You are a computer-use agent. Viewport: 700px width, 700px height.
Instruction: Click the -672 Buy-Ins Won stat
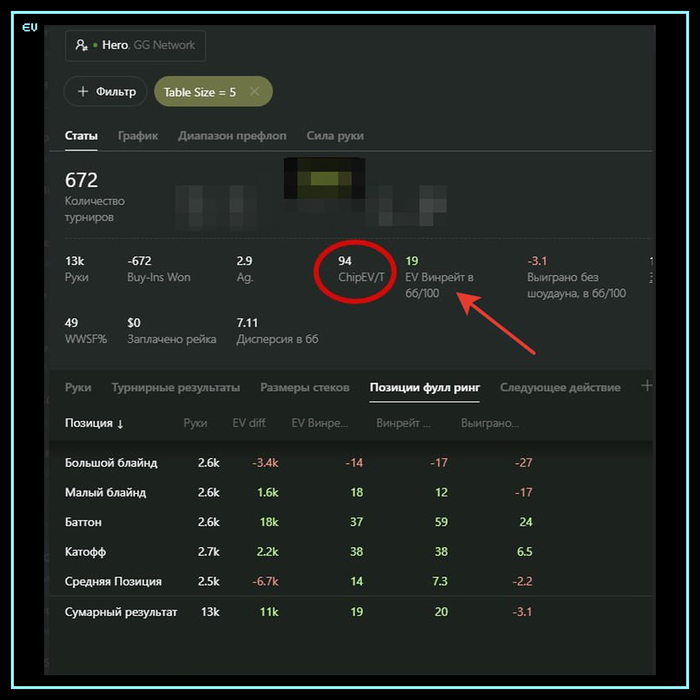[158, 269]
